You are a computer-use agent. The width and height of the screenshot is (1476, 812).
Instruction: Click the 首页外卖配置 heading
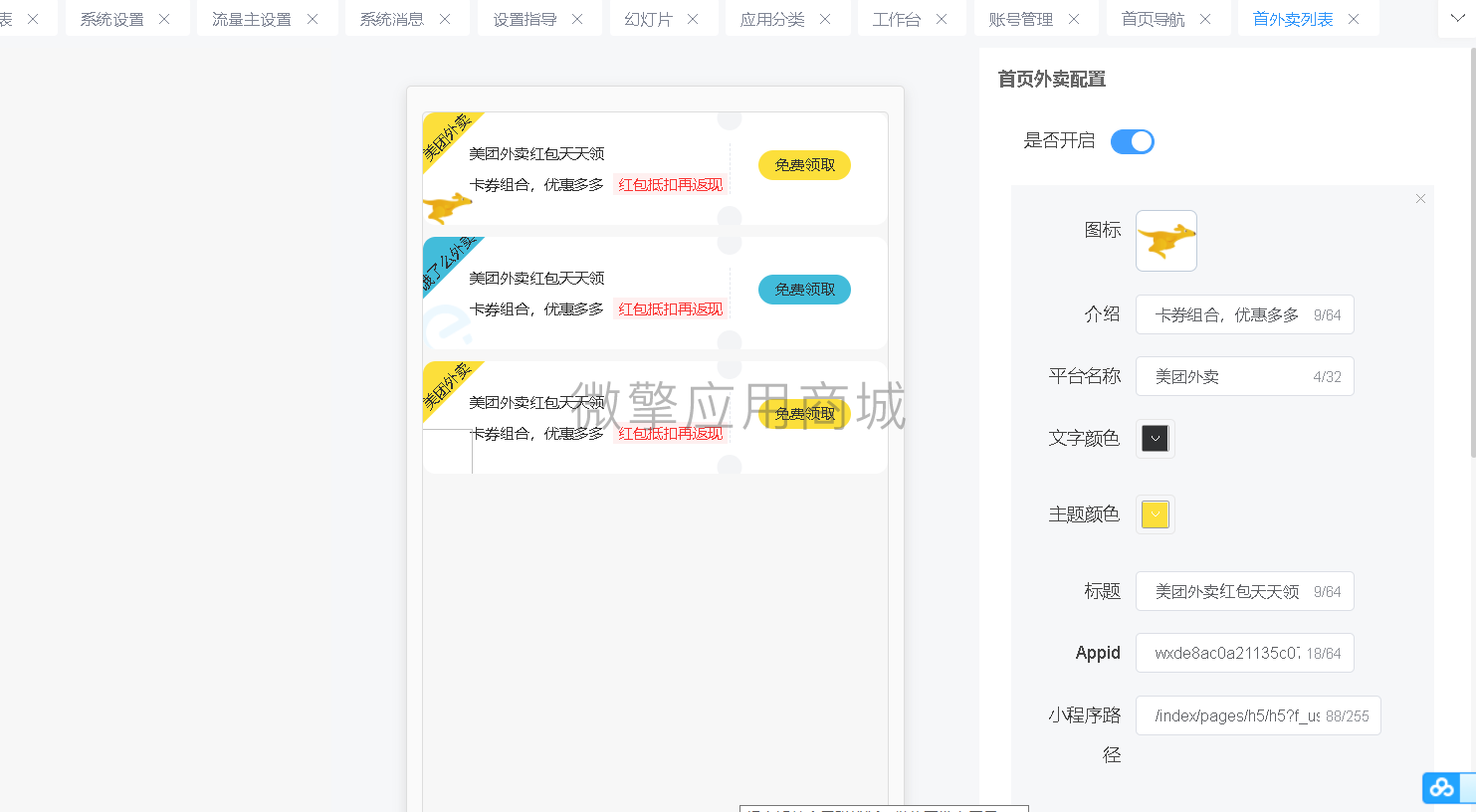coord(1051,79)
